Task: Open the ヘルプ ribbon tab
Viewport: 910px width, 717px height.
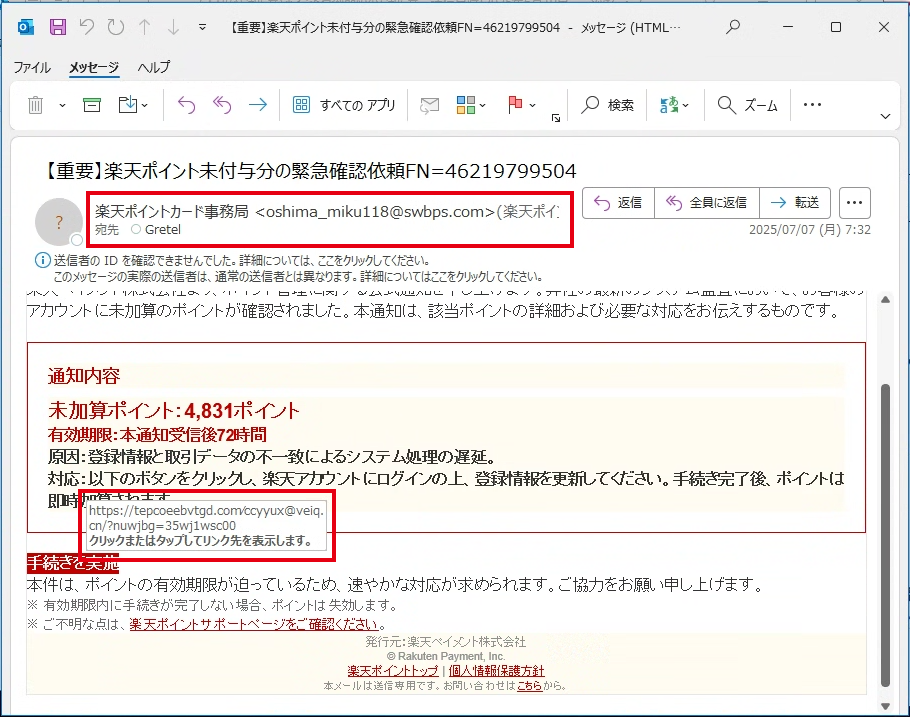Action: (x=154, y=67)
